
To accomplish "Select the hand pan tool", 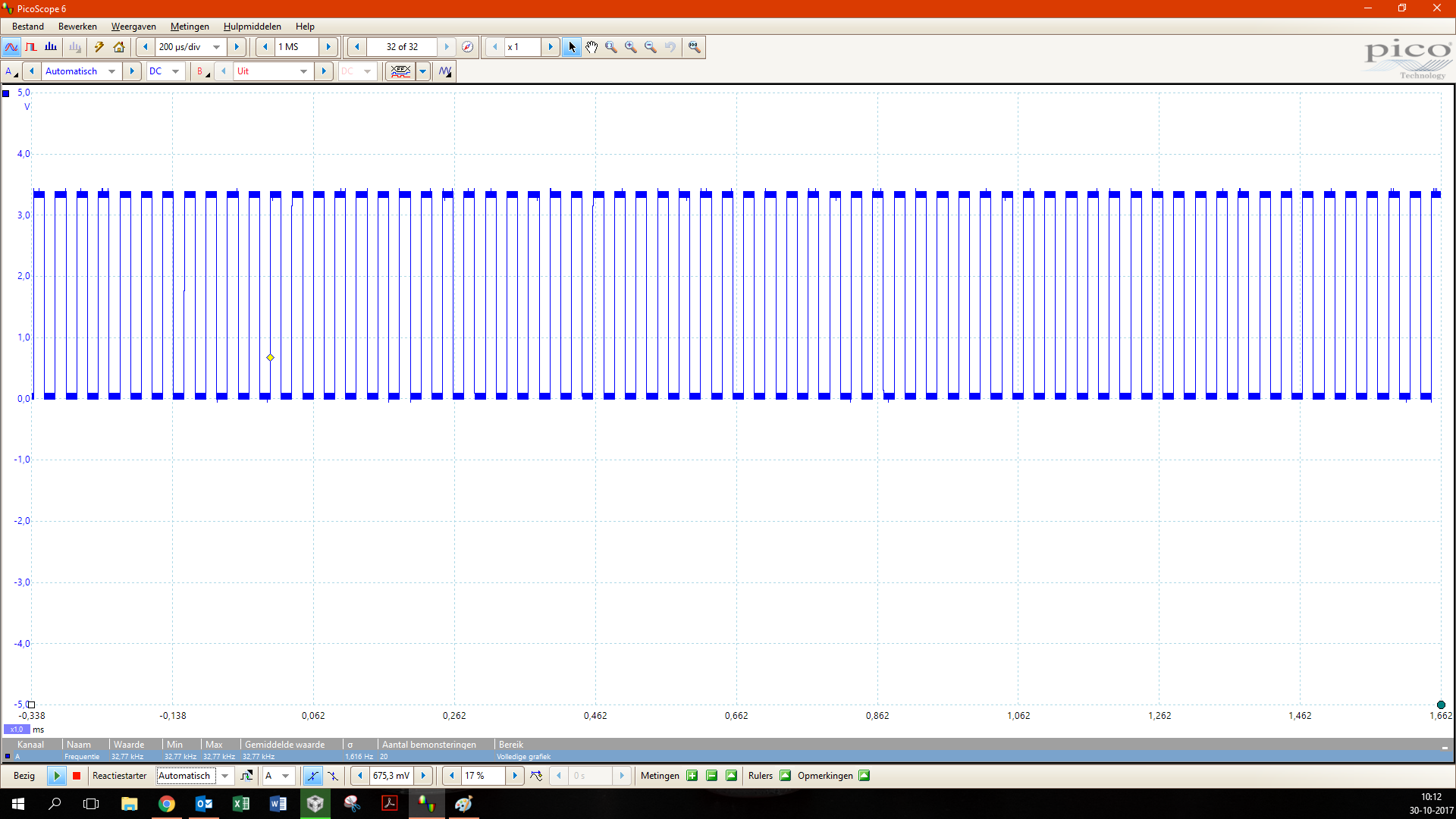I will click(591, 47).
